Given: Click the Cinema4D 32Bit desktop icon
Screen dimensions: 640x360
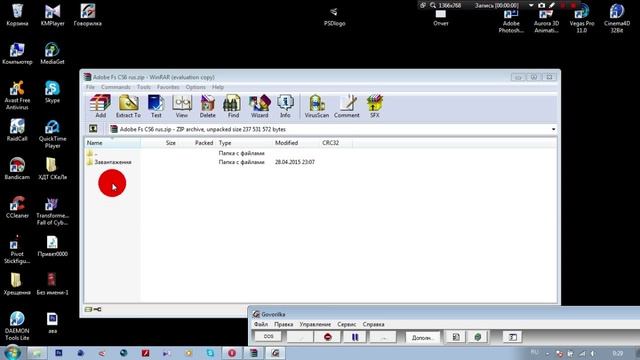Looking at the screenshot, I should pyautogui.click(x=617, y=18).
